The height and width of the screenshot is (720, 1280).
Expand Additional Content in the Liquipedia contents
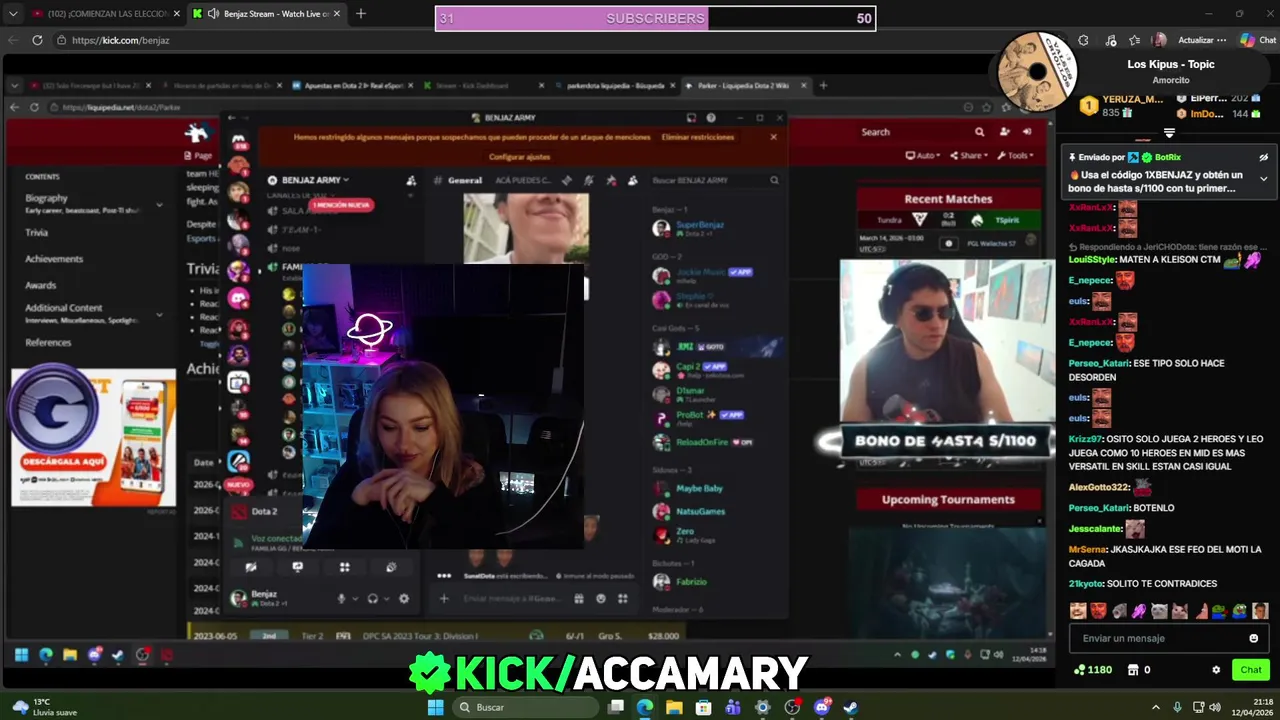158,314
